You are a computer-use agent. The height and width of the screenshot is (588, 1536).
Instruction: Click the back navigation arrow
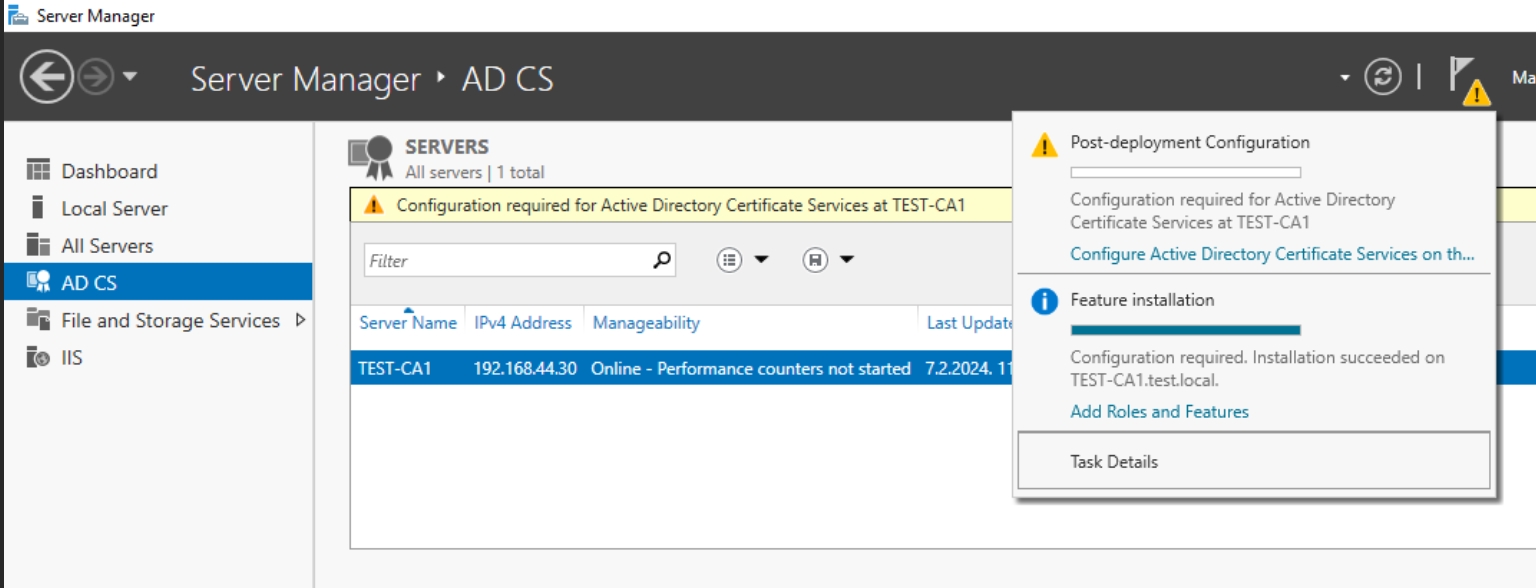click(x=46, y=77)
